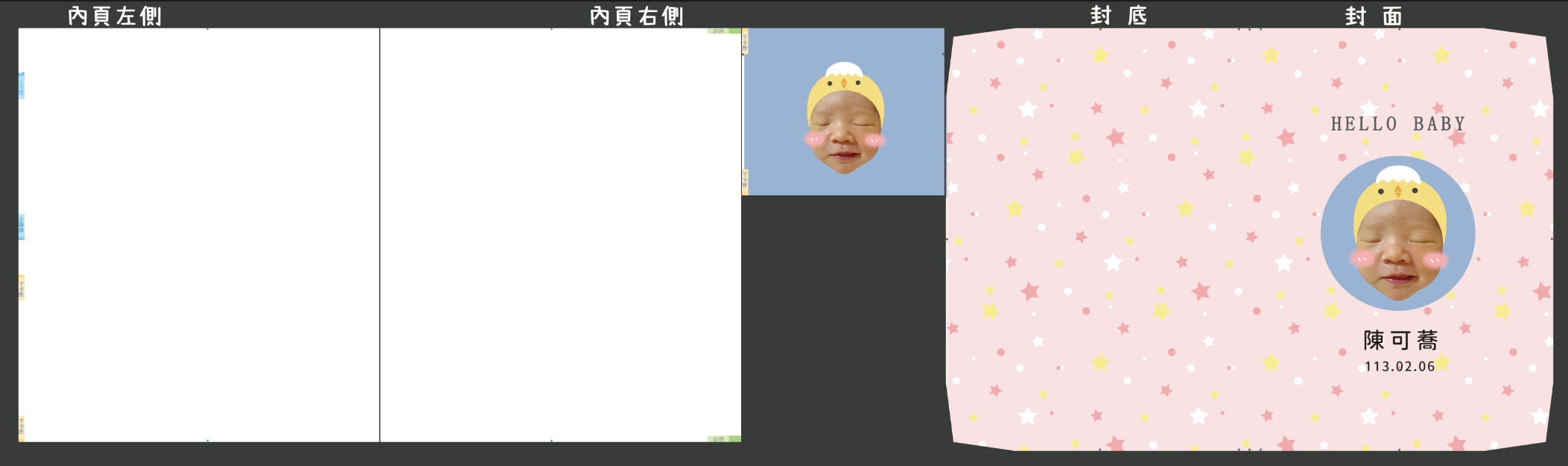Click the HELLO BABY title text
Screen dimensions: 1568x466
point(1397,124)
